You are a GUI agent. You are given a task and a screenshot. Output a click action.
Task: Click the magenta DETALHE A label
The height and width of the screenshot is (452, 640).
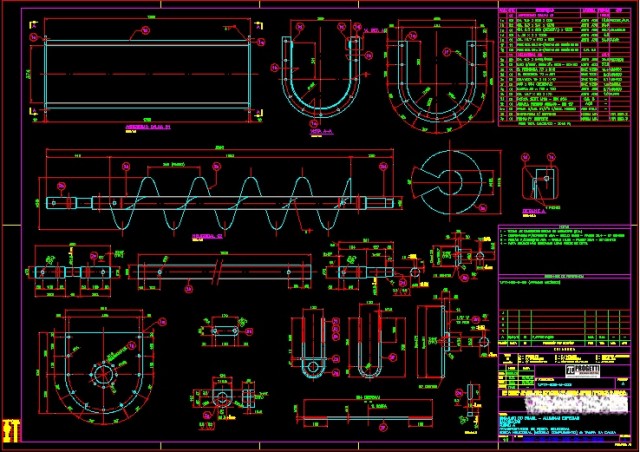click(x=534, y=213)
